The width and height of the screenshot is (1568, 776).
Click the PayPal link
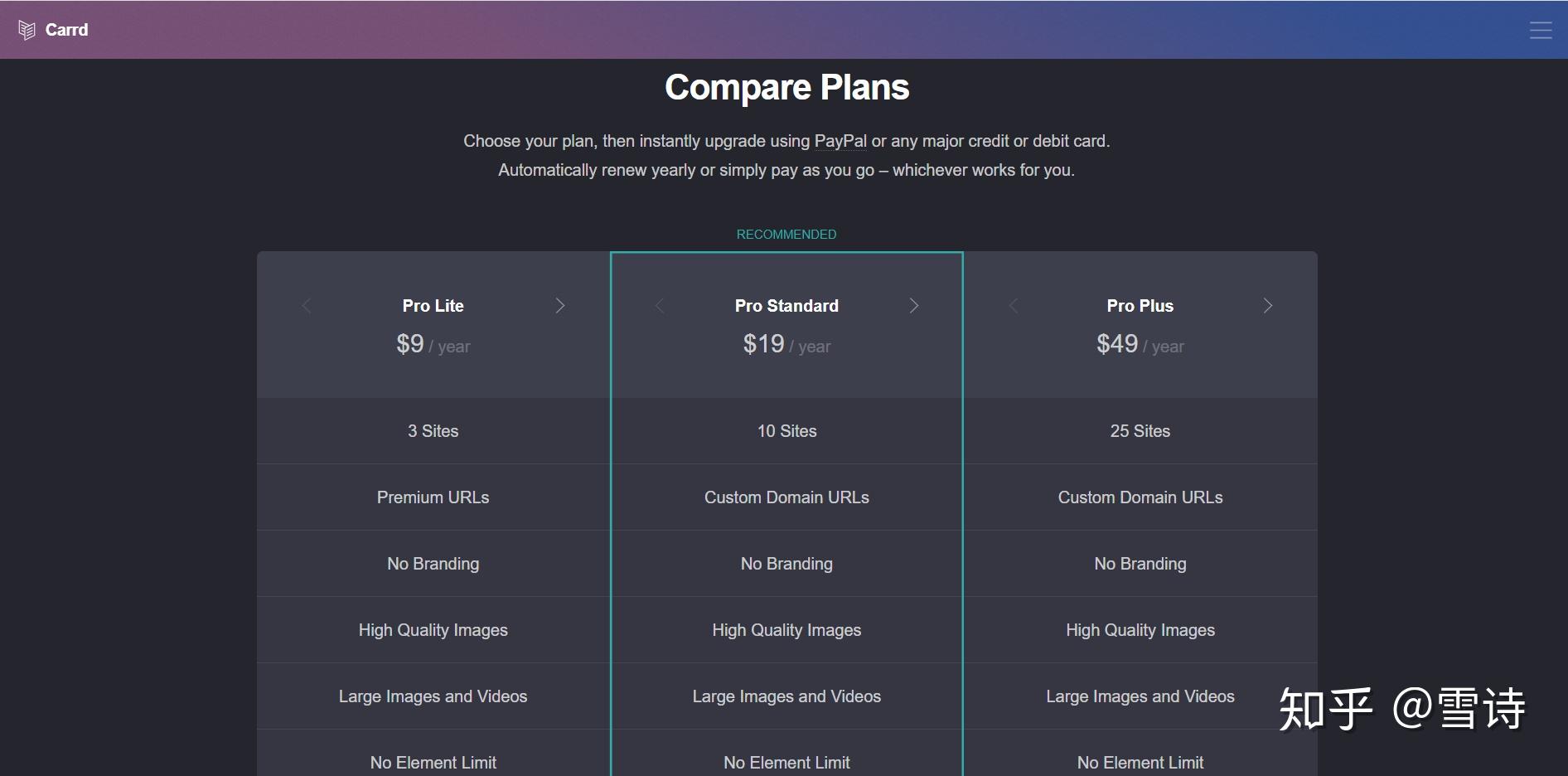tap(840, 141)
